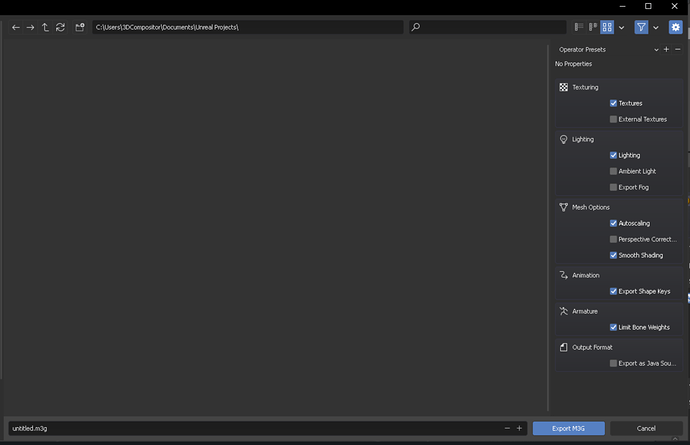Click the Animation section icon
The width and height of the screenshot is (690, 445).
563,275
